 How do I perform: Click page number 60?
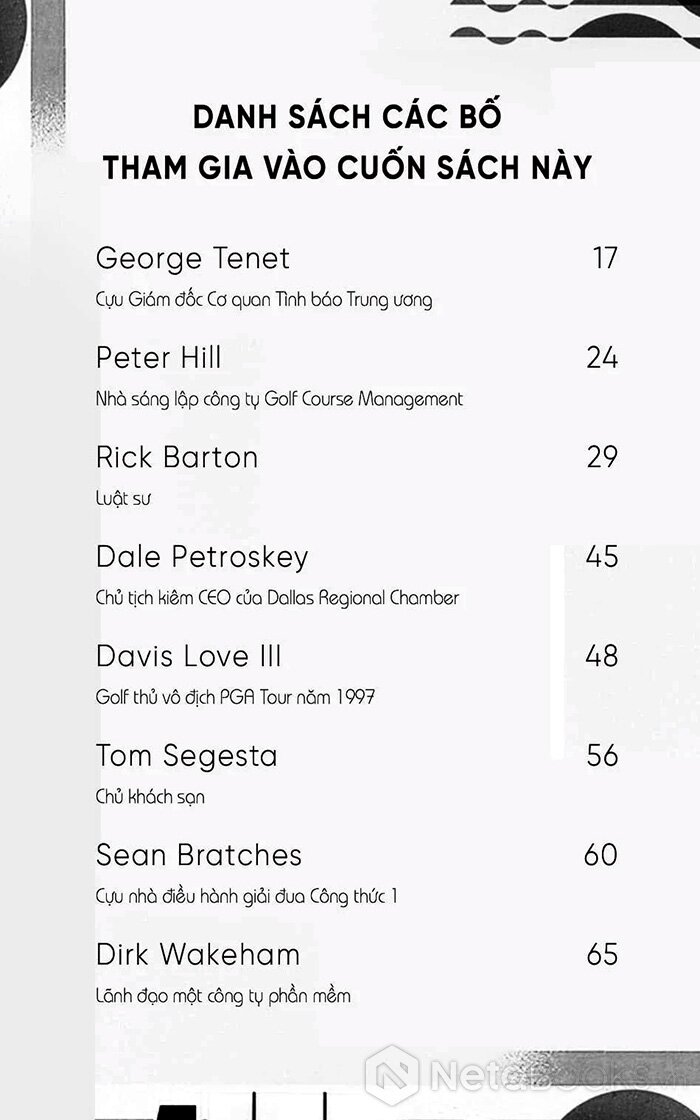point(601,855)
